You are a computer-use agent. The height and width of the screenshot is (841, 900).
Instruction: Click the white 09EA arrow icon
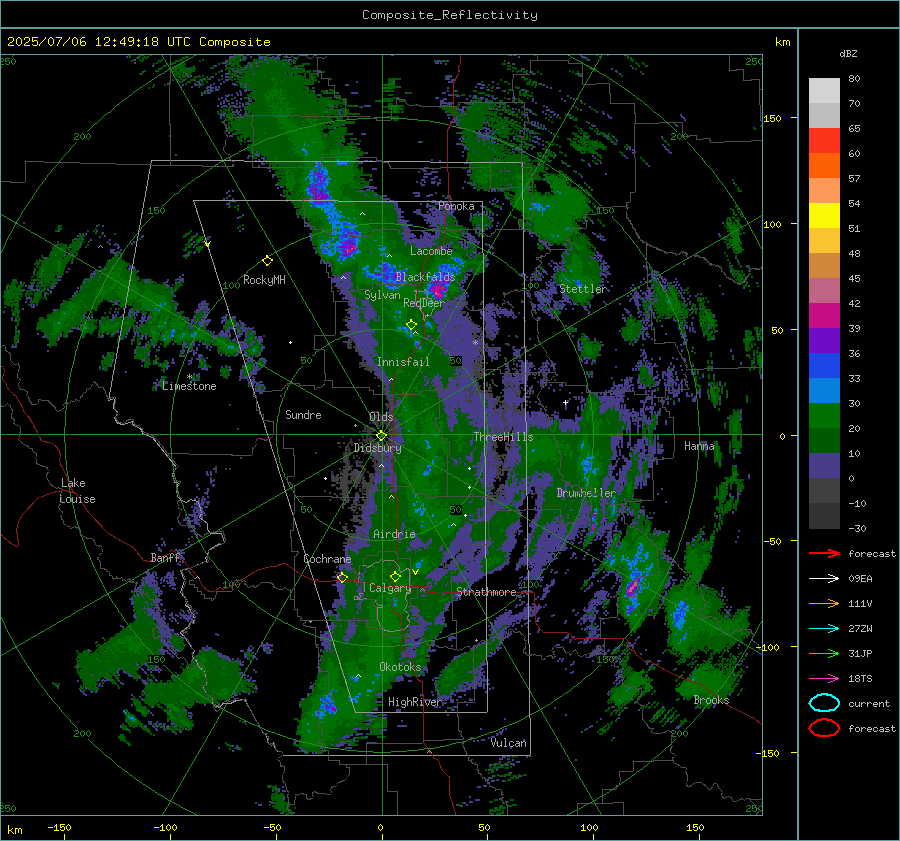click(824, 579)
